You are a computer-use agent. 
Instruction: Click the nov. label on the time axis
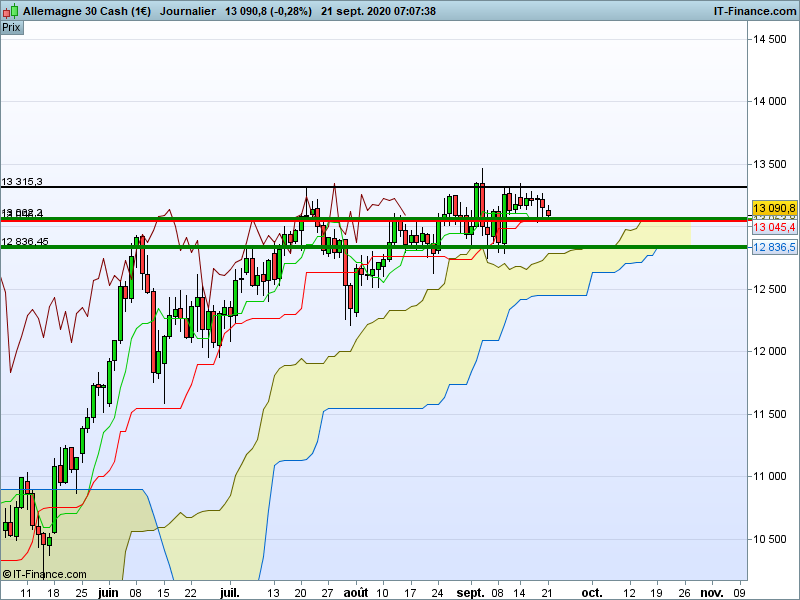pyautogui.click(x=711, y=592)
